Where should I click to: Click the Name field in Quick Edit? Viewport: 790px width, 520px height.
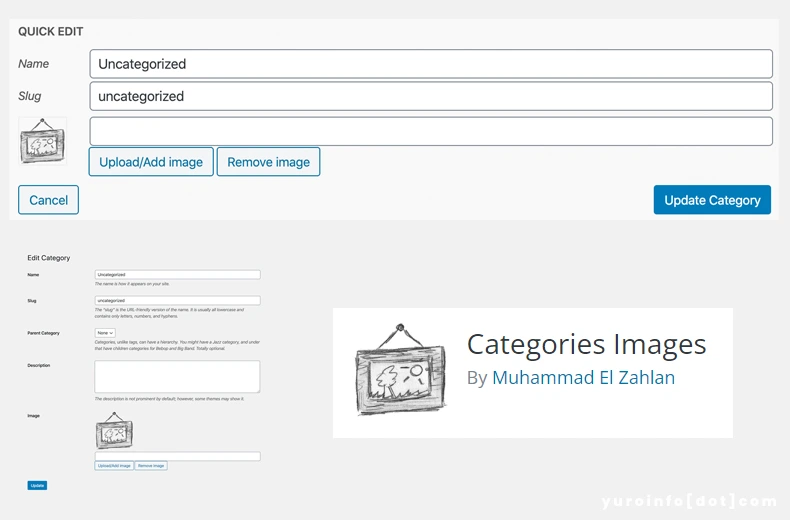point(431,64)
